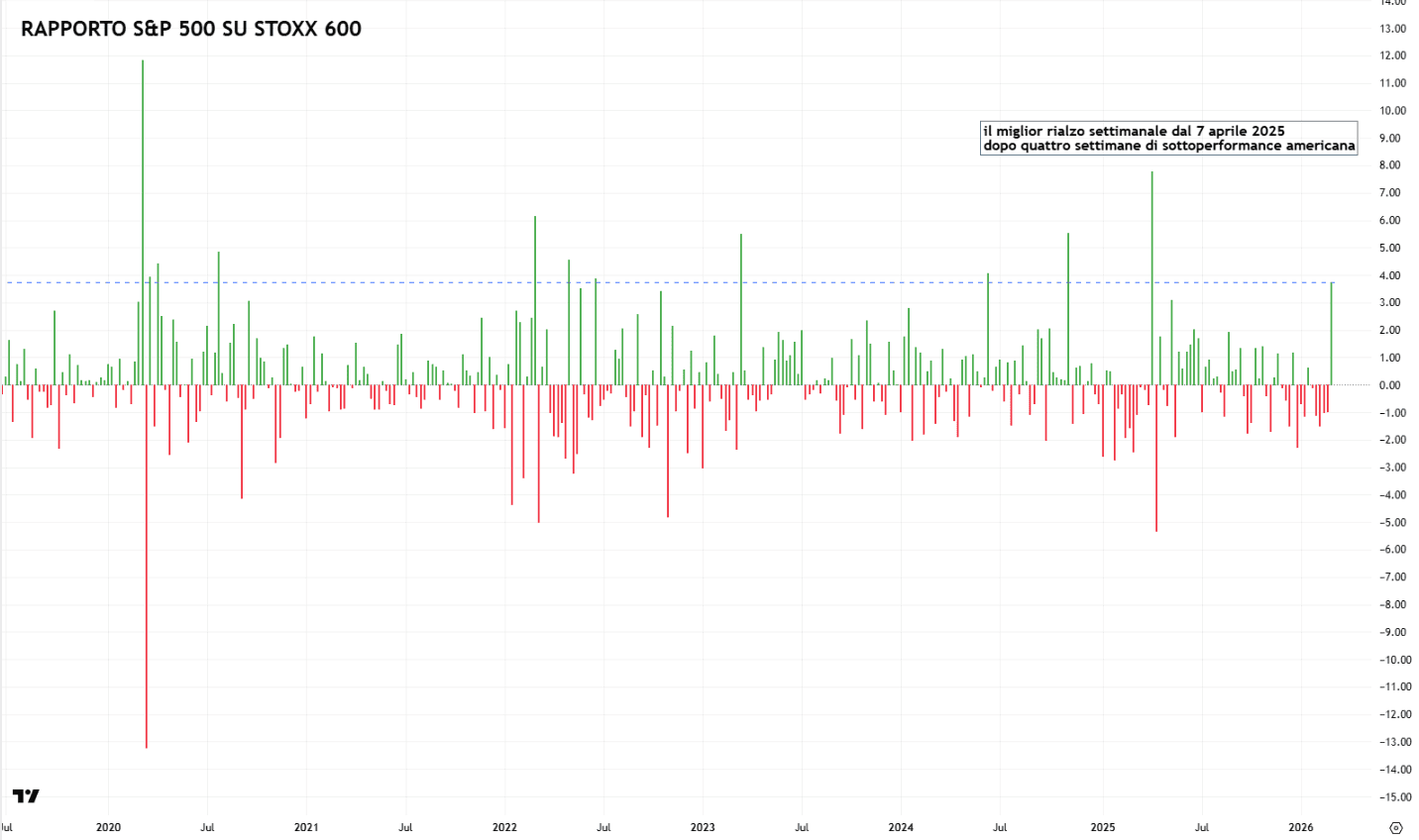1419x840 pixels.
Task: Open chart settings hexagon icon
Action: point(1396,827)
